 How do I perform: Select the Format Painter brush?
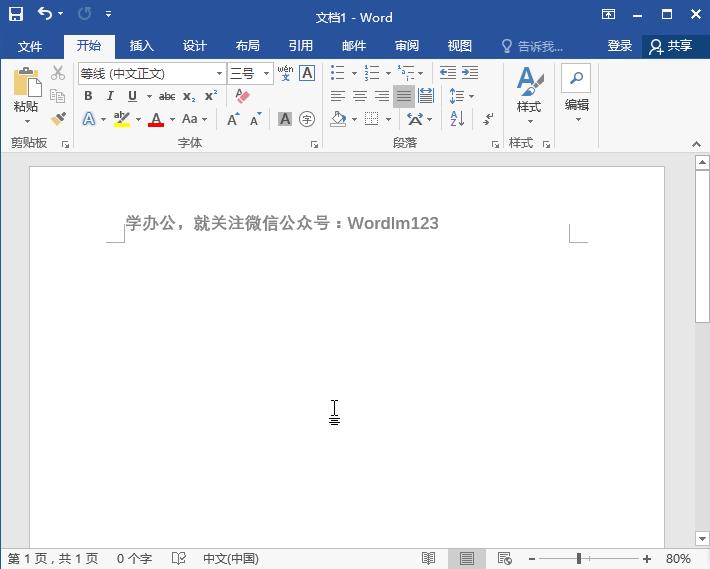click(58, 119)
